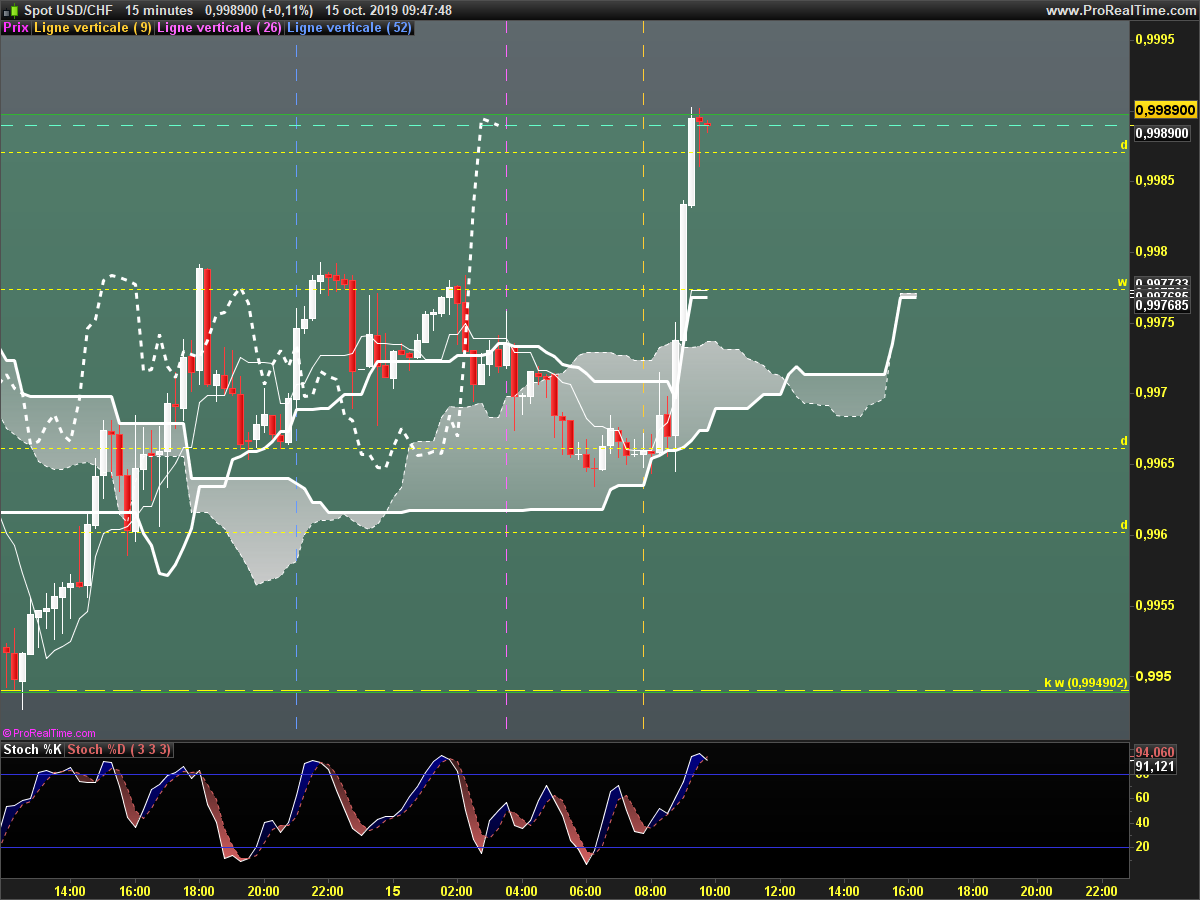Screen dimensions: 1200x900
Task: Select the Ligne verticale (52) label
Action: [349, 28]
